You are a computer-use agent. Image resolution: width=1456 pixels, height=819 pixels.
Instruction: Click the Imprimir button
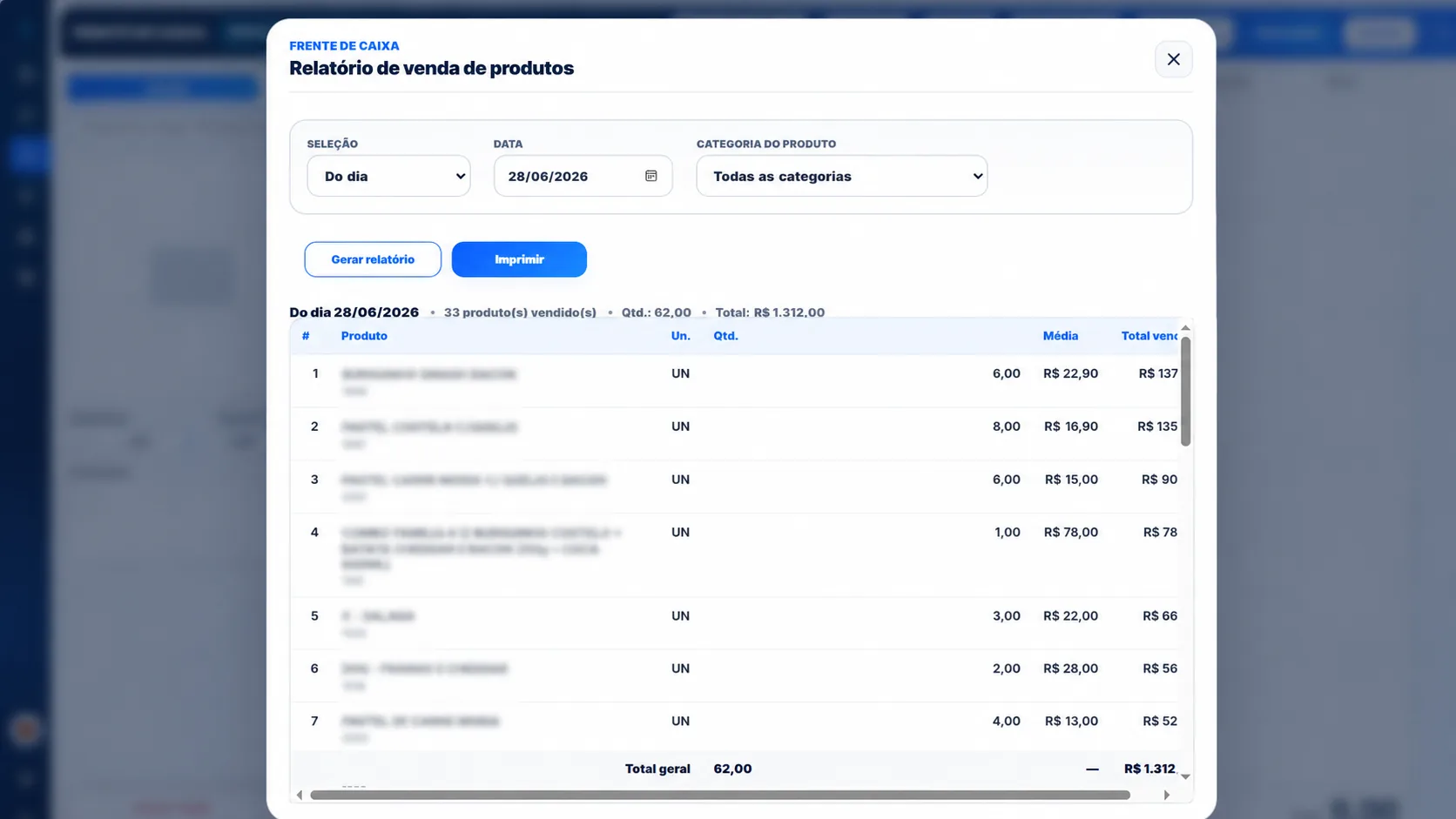coord(519,259)
